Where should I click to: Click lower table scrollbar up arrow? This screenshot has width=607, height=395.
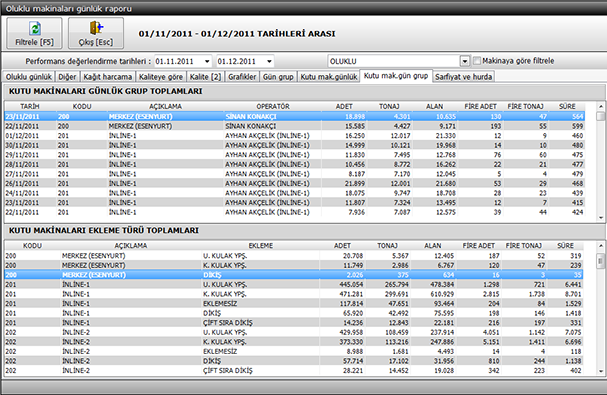point(600,246)
